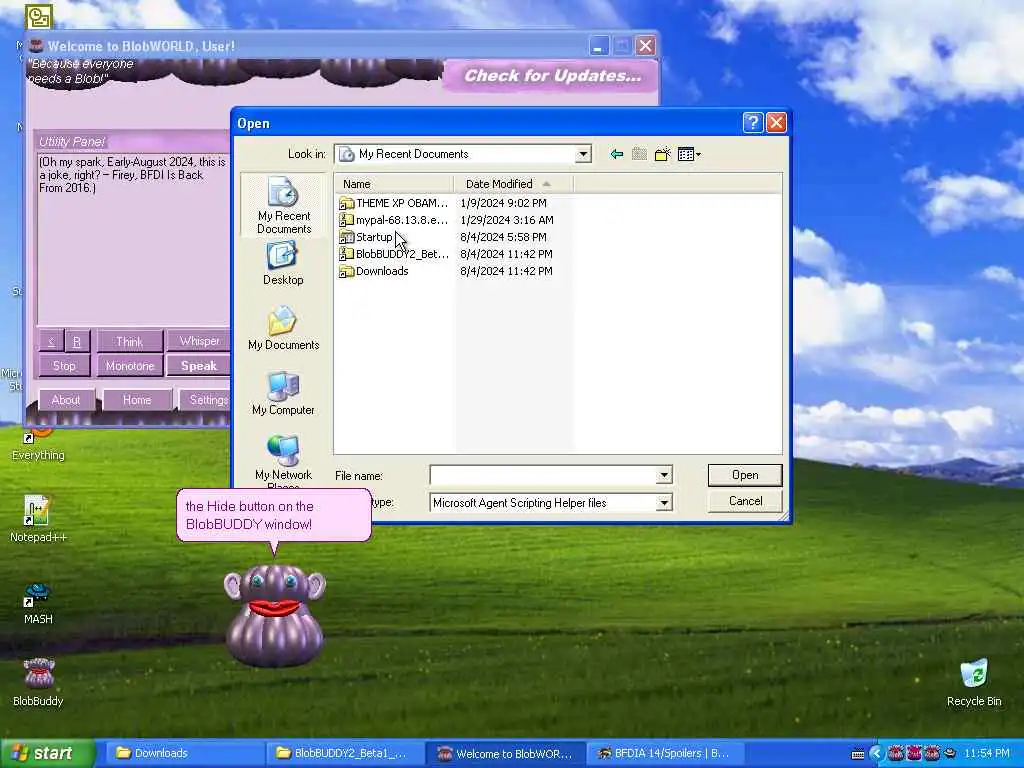1024x768 pixels.
Task: Open Everything desktop shortcut
Action: (x=38, y=444)
